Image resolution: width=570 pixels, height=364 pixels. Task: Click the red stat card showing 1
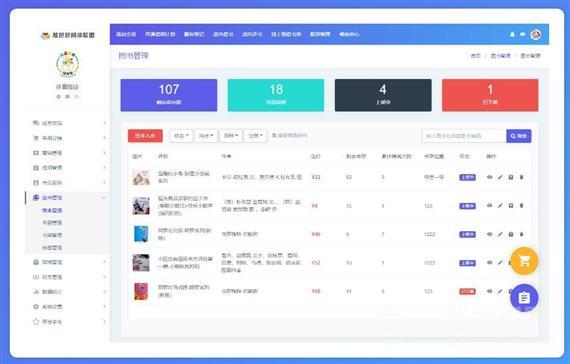coord(490,95)
